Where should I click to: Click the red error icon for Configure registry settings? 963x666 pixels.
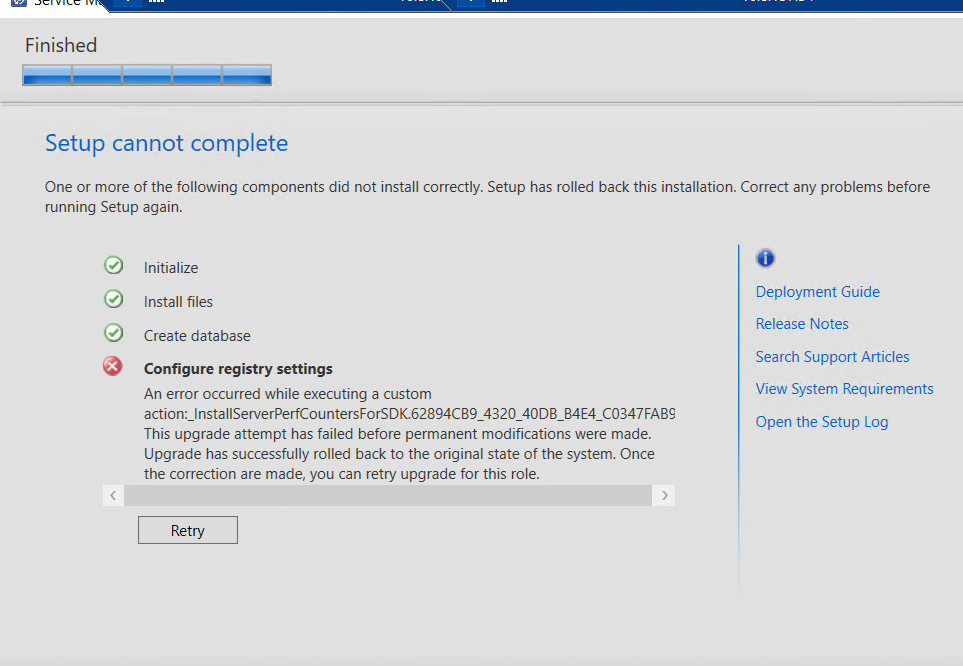(x=112, y=366)
